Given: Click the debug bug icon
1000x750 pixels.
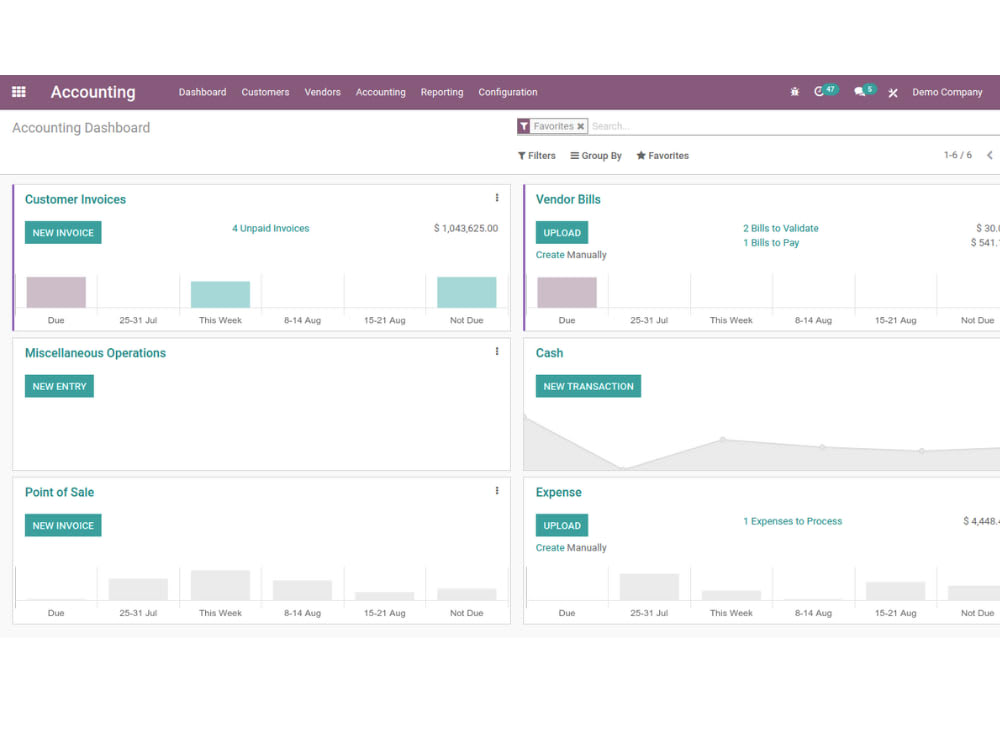Looking at the screenshot, I should pyautogui.click(x=794, y=92).
